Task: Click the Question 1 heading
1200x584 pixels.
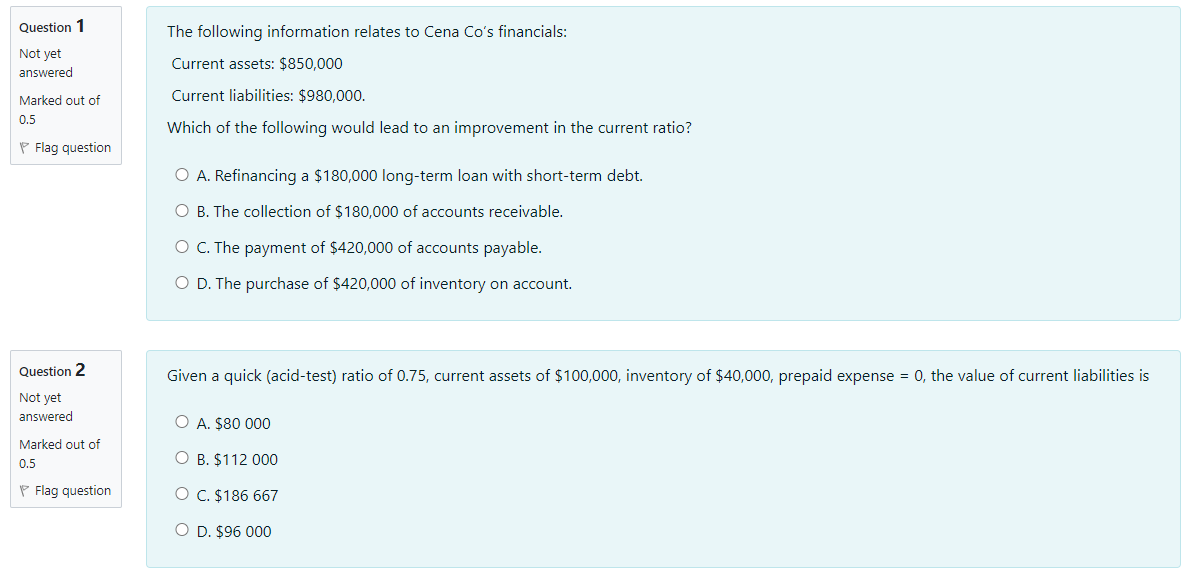Action: point(51,27)
